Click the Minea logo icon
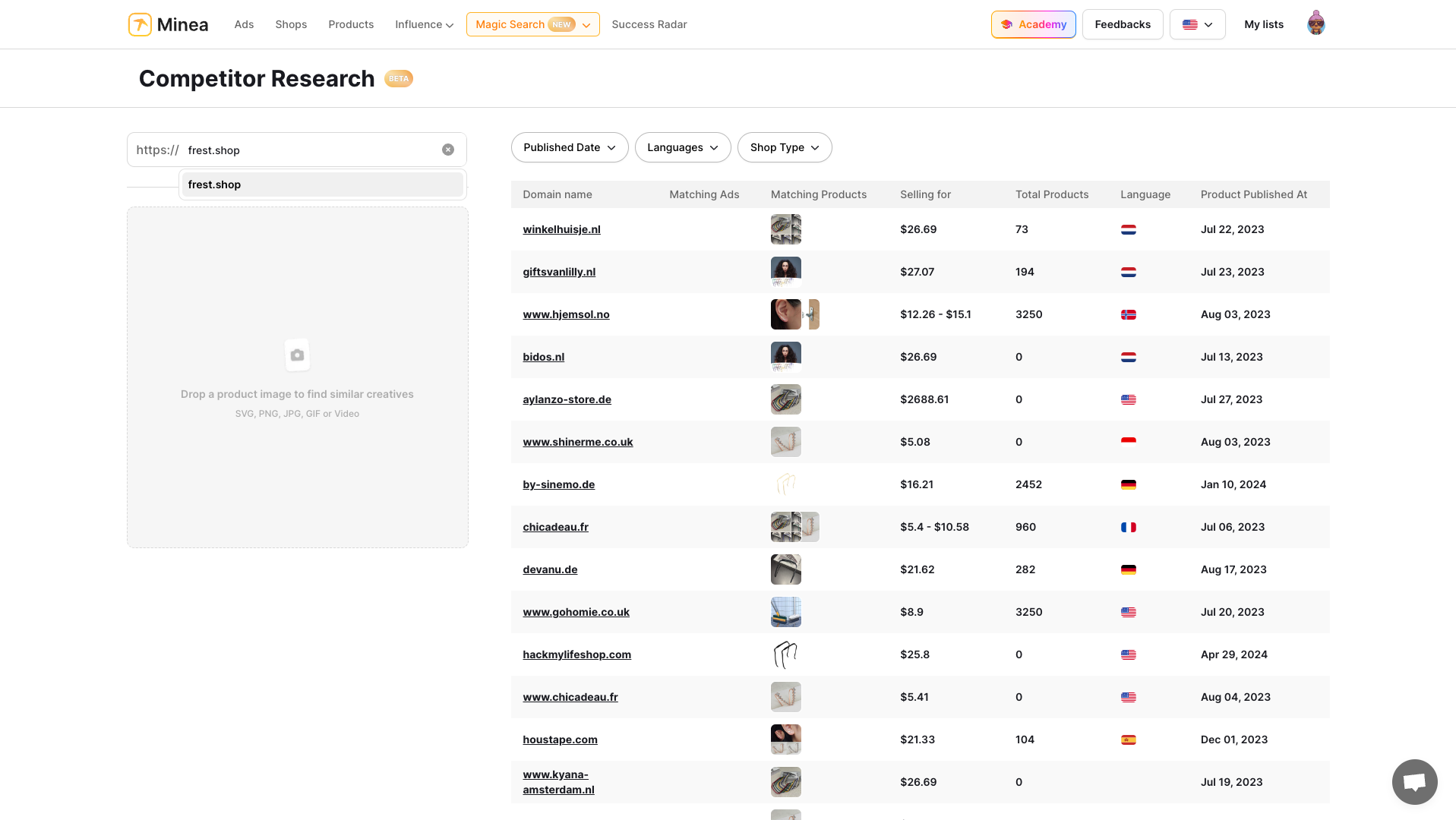 [x=140, y=24]
